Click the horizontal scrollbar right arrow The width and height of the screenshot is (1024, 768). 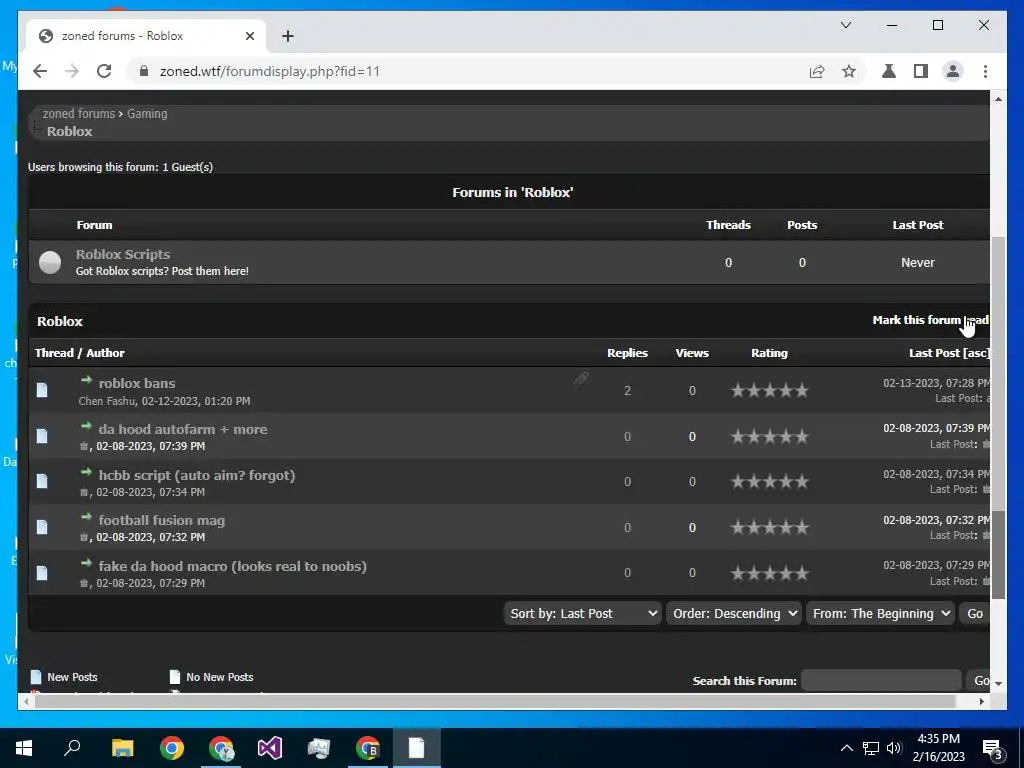point(981,701)
